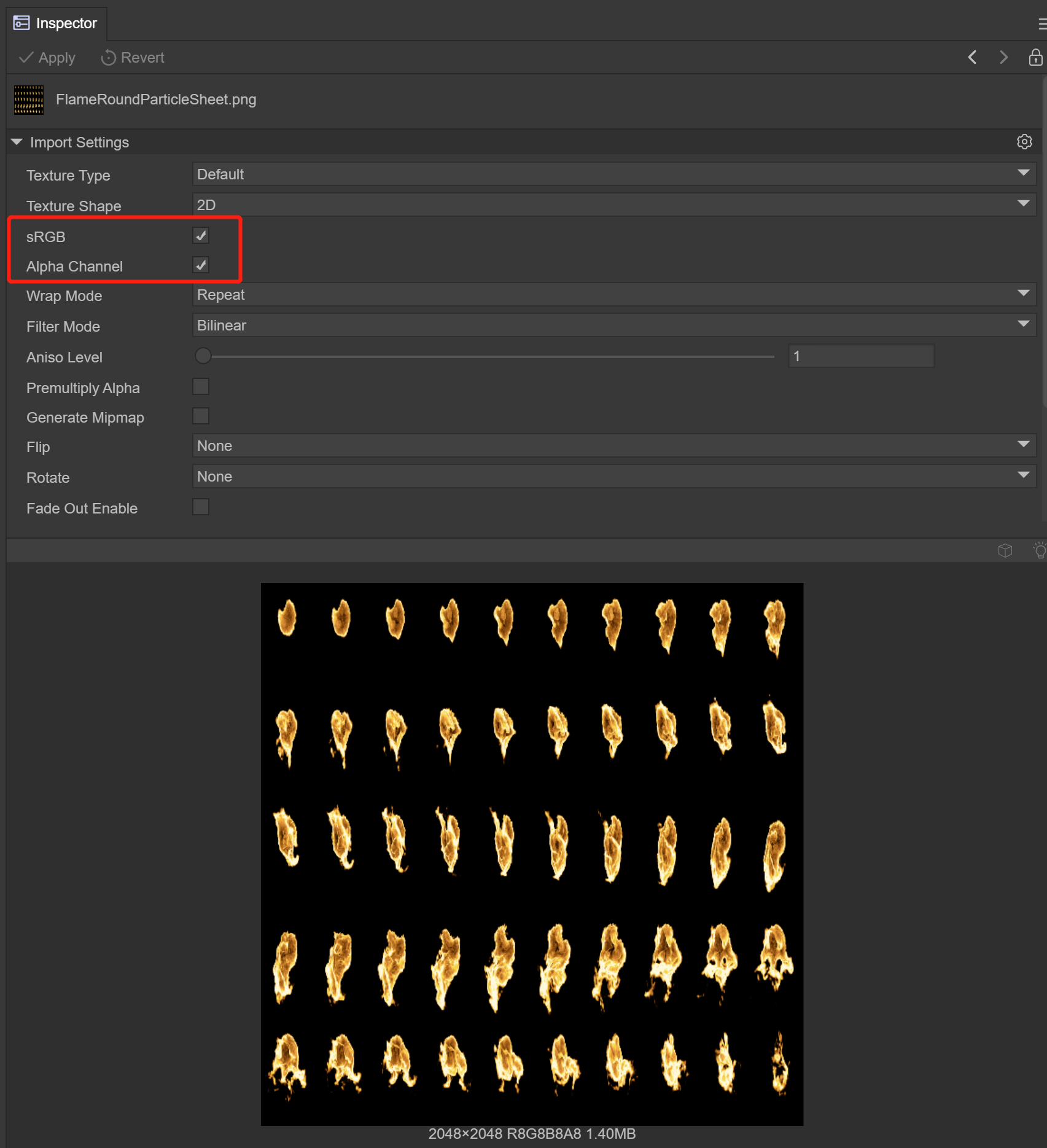Open the Texture Type dropdown

click(x=613, y=174)
